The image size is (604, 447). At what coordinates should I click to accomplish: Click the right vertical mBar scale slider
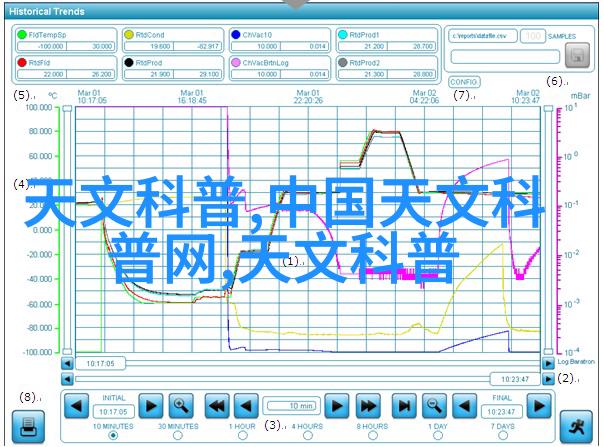pyautogui.click(x=548, y=230)
